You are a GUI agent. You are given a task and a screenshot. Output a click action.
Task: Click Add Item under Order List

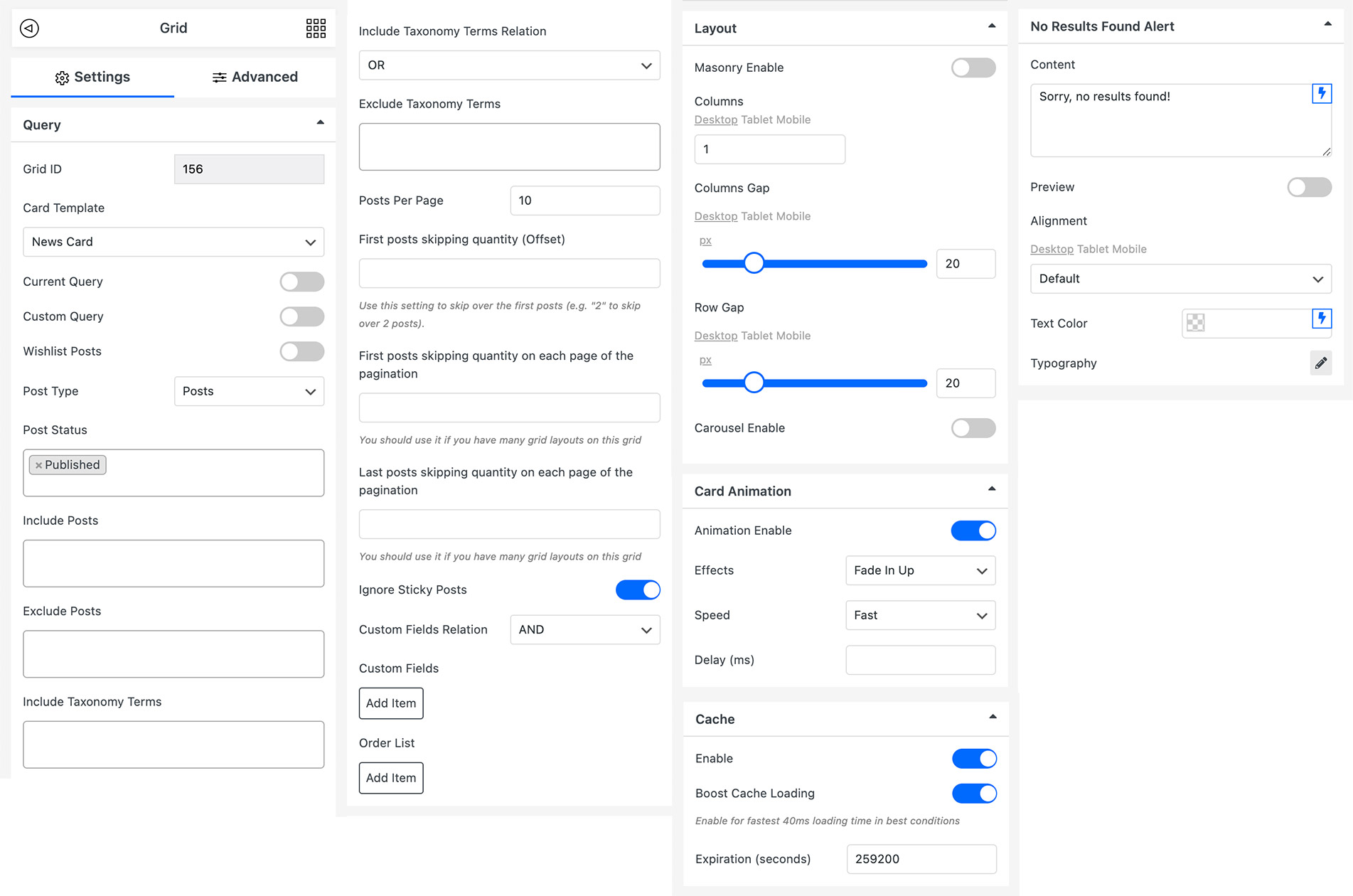[390, 777]
